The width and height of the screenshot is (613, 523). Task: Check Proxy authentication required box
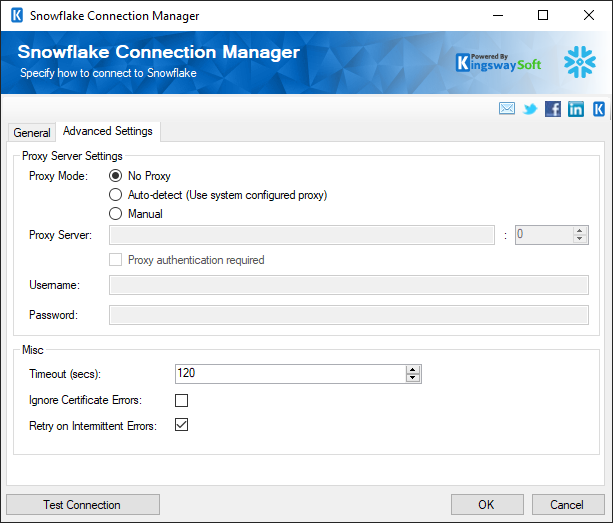[x=115, y=260]
